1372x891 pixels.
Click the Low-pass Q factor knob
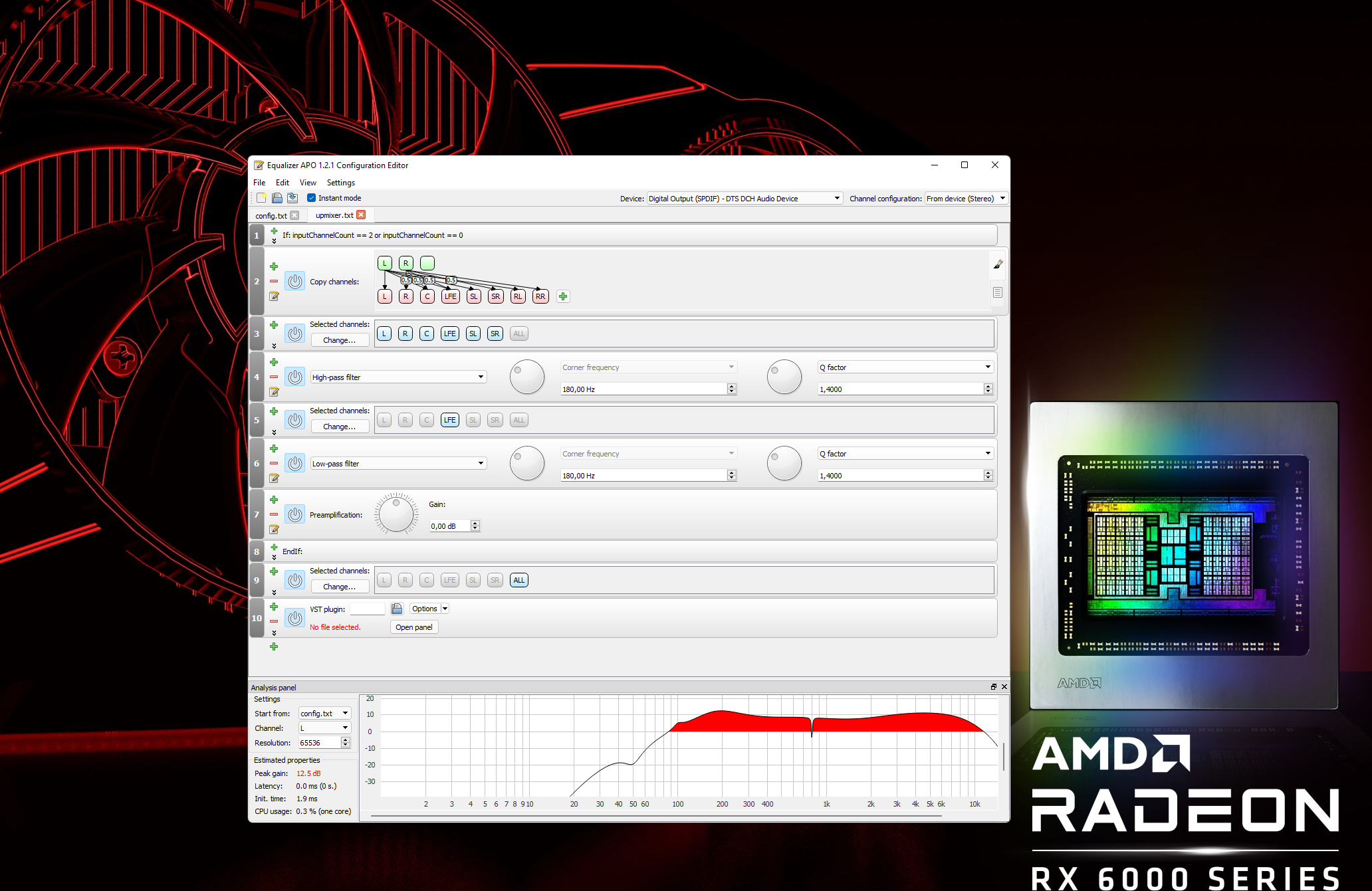pyautogui.click(x=784, y=463)
